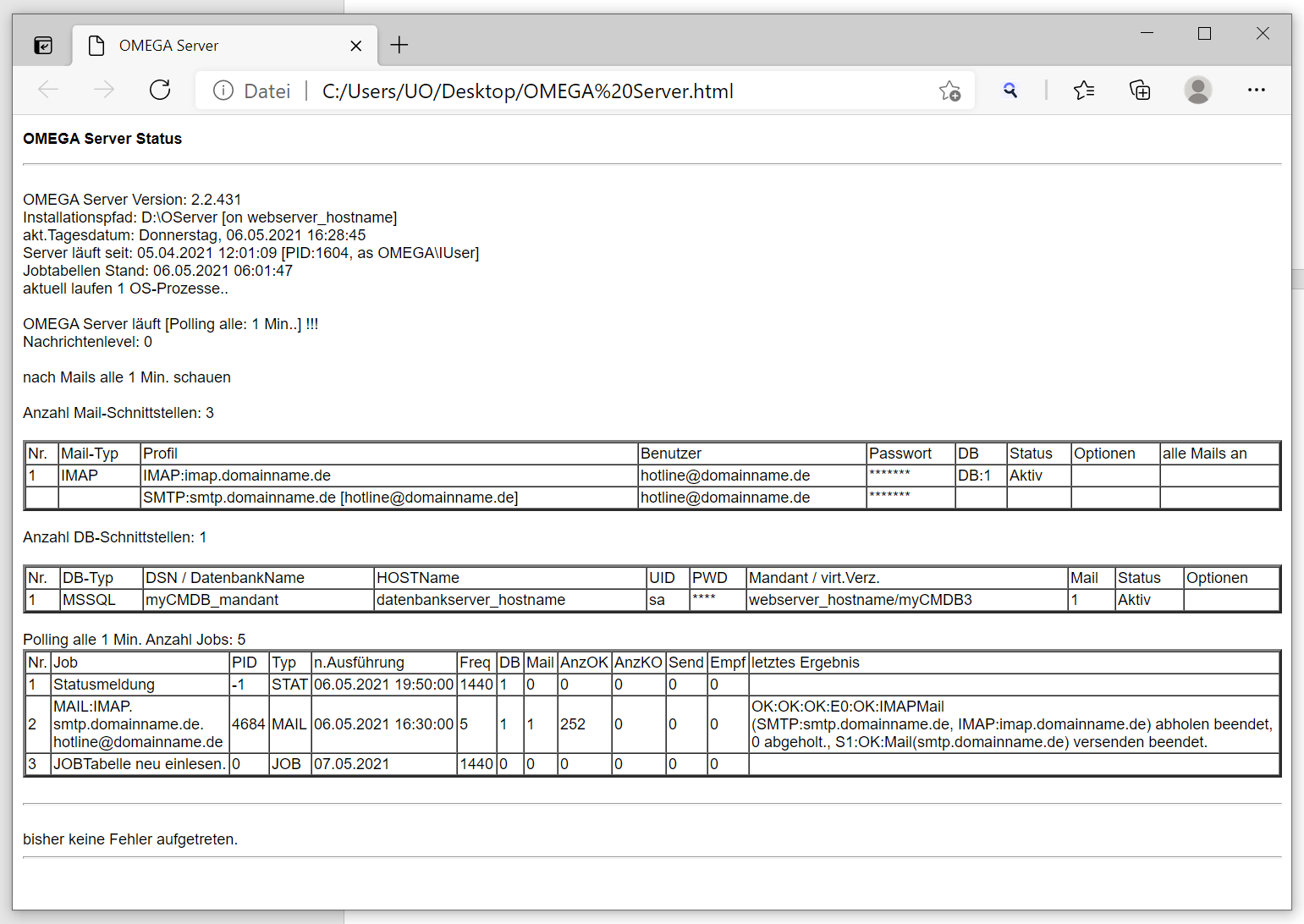Viewport: 1304px width, 924px height.
Task: Click the myCMDB_mandant database name cell
Action: pyautogui.click(x=212, y=600)
